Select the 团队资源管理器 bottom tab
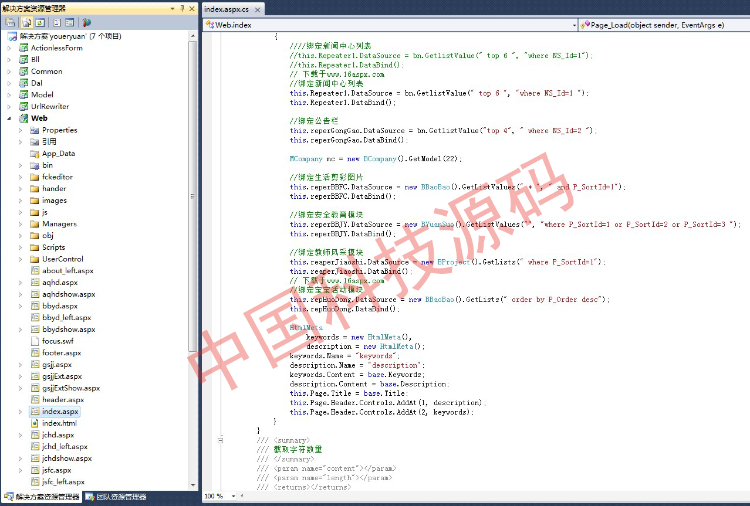Screen dimensions: 750x506 pyautogui.click(x=116, y=497)
